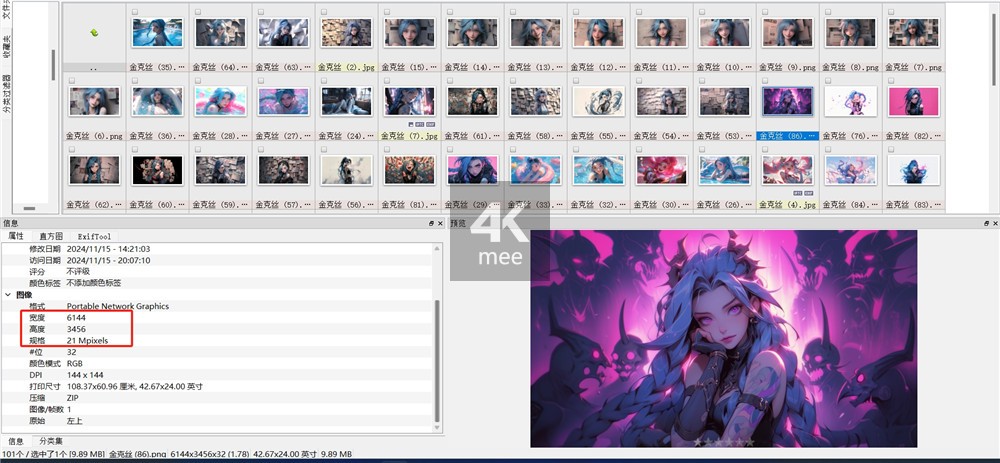Click the rating stars below the preview image

723,441
